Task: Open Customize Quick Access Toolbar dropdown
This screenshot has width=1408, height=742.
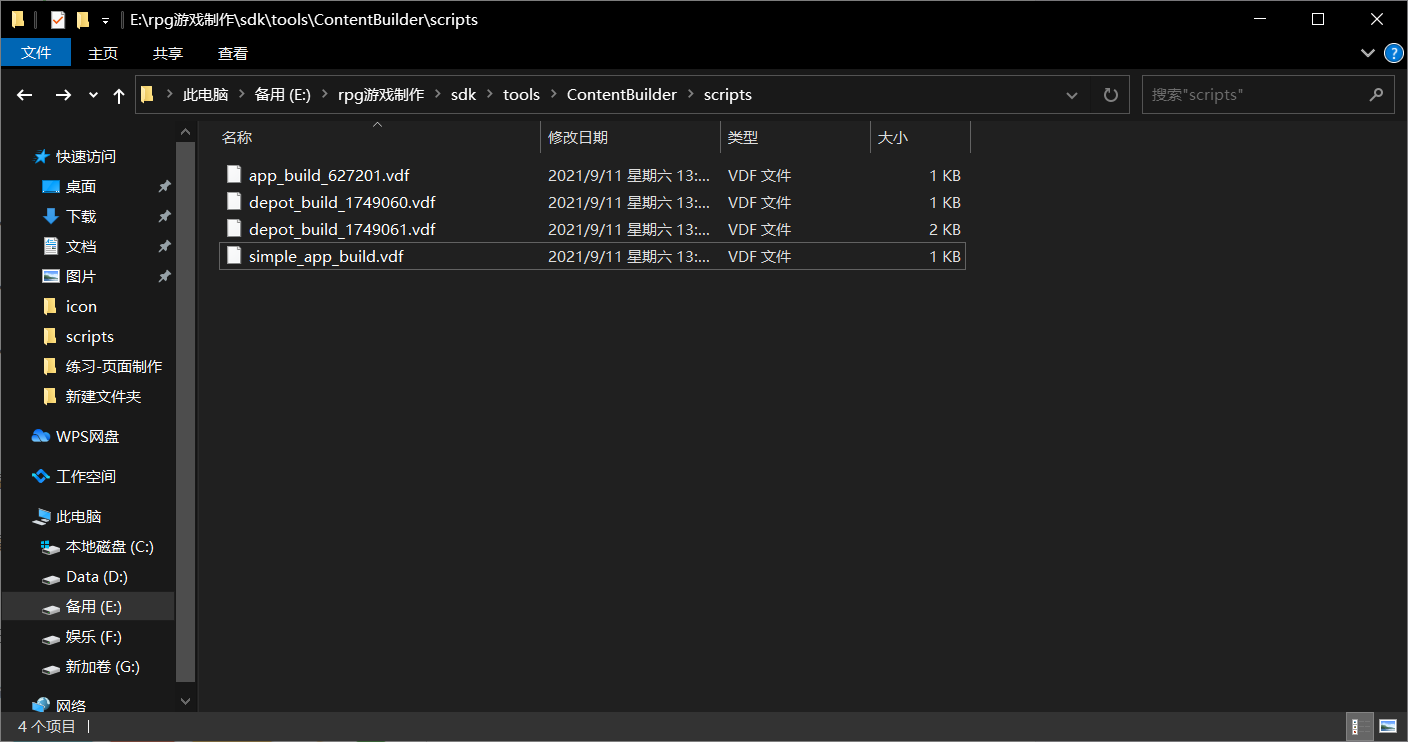Action: pos(105,20)
